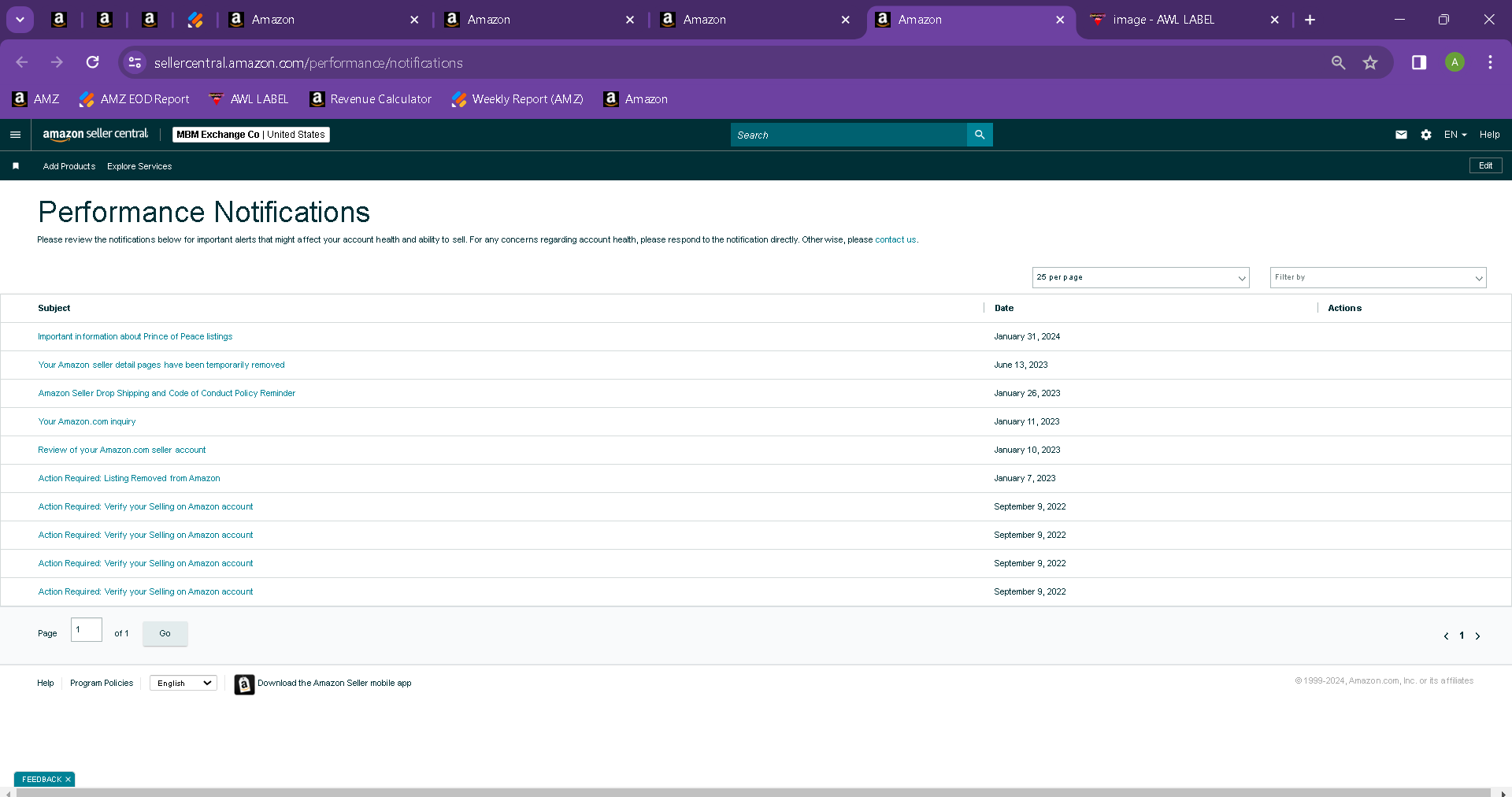Image resolution: width=1512 pixels, height=797 pixels.
Task: Switch to the pinned multicolor report tab
Action: click(195, 20)
